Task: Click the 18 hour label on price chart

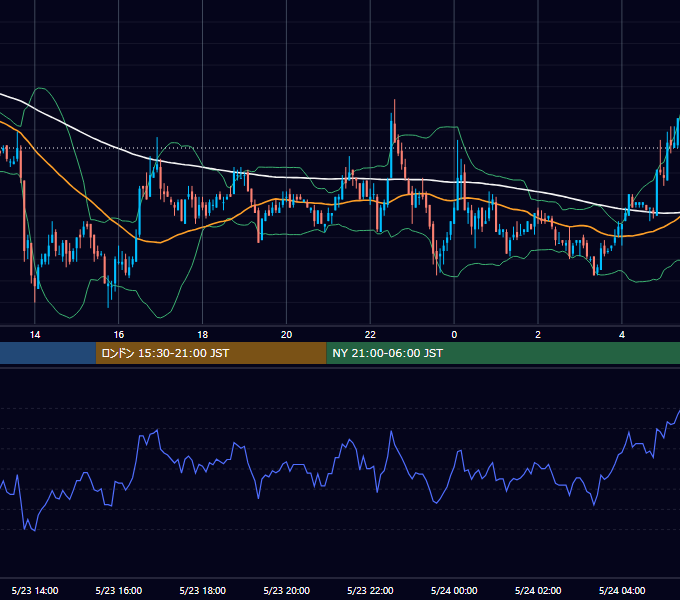Action: tap(203, 335)
